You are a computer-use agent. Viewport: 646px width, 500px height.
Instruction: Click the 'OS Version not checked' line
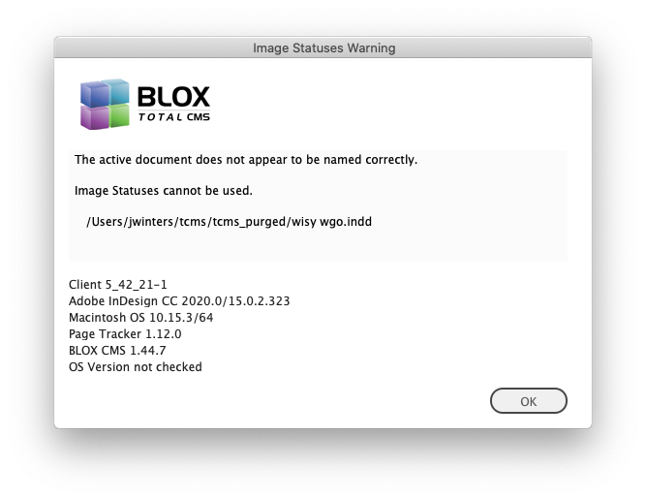pyautogui.click(x=135, y=367)
